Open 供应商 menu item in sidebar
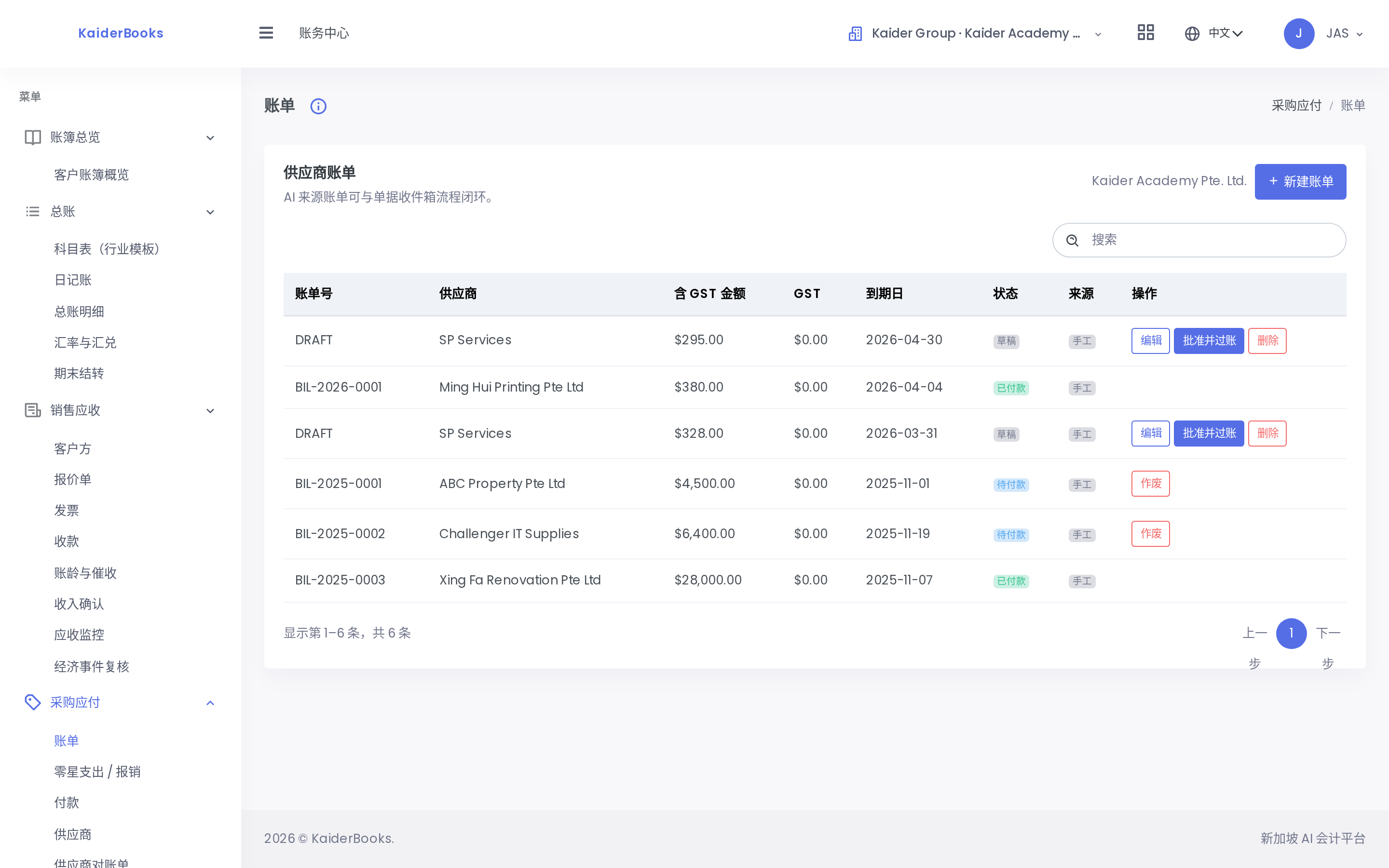This screenshot has width=1389, height=868. point(72,835)
